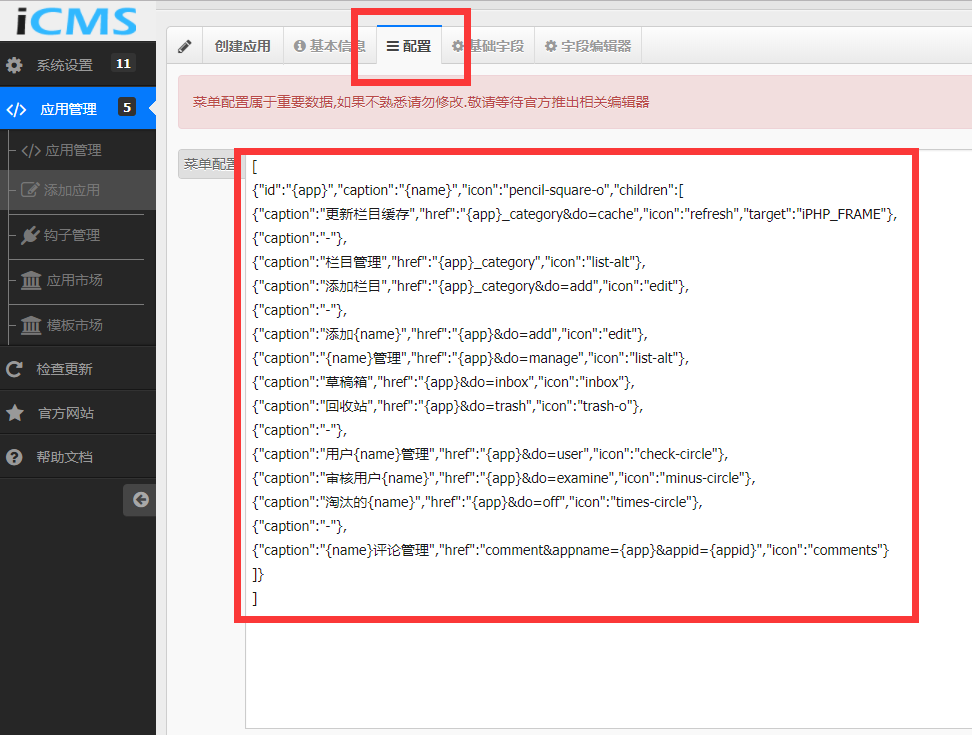Open the 系统设置 sidebar menu
Viewport: 972px width, 735px height.
pos(77,64)
